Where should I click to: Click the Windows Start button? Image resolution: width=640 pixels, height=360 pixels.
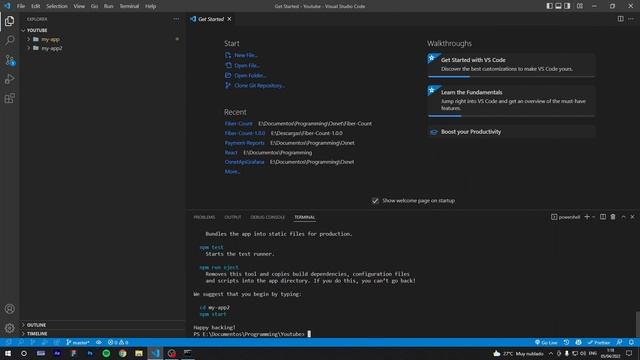8,353
